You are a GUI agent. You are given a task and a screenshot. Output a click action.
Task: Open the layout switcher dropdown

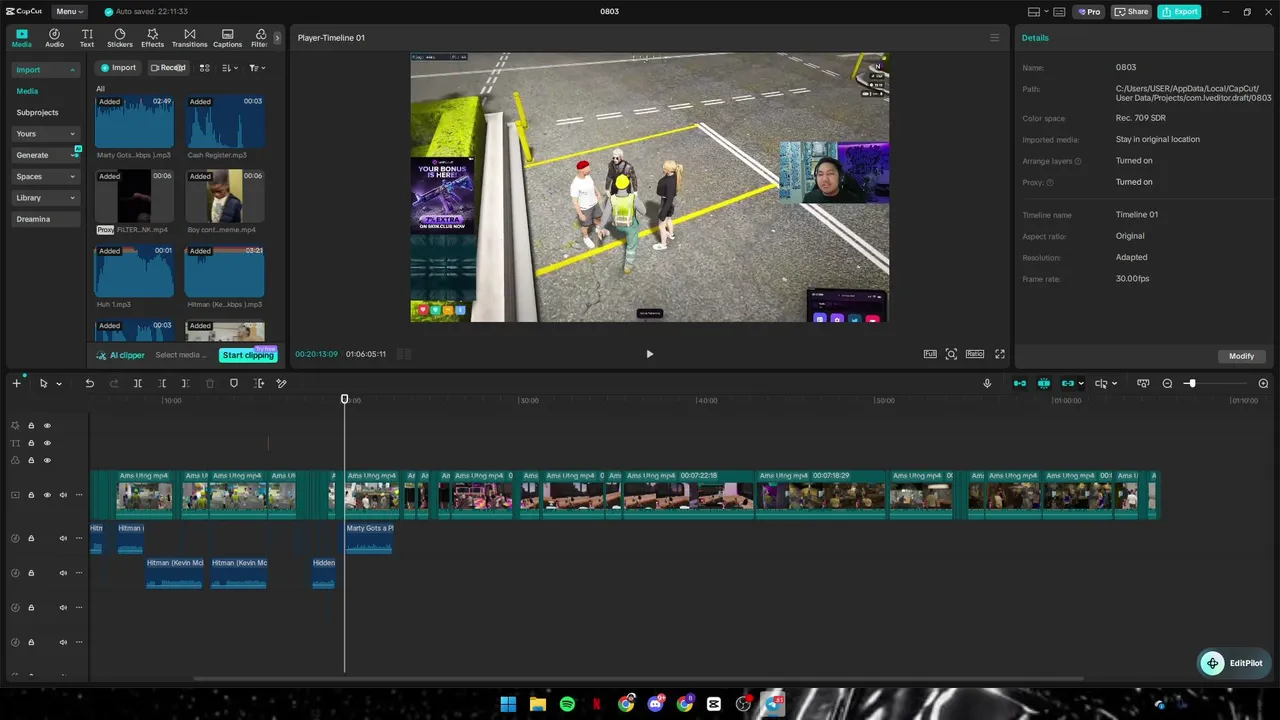[1040, 12]
